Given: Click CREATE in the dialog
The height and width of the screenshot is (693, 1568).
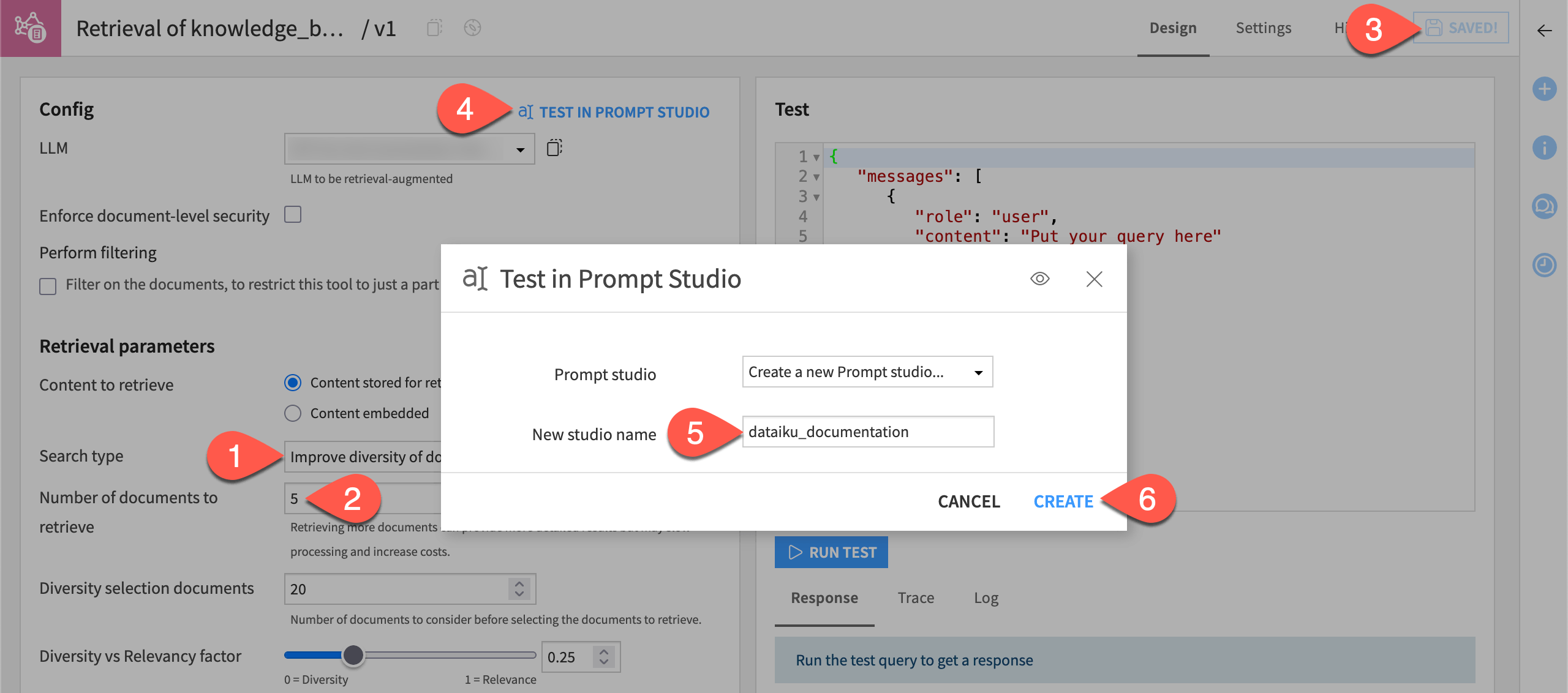Looking at the screenshot, I should coord(1063,501).
